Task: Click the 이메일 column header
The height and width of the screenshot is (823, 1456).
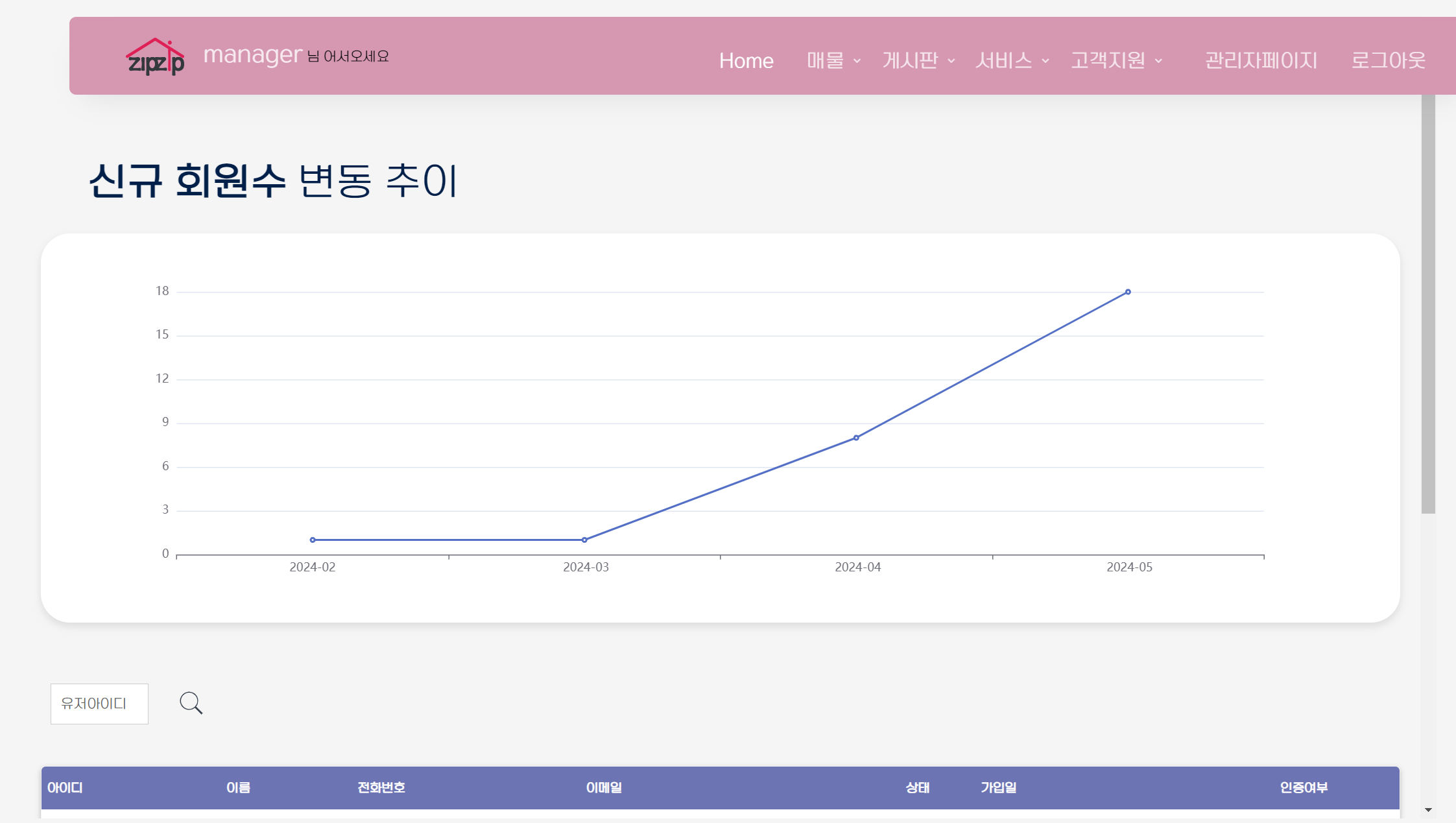Action: 604,787
